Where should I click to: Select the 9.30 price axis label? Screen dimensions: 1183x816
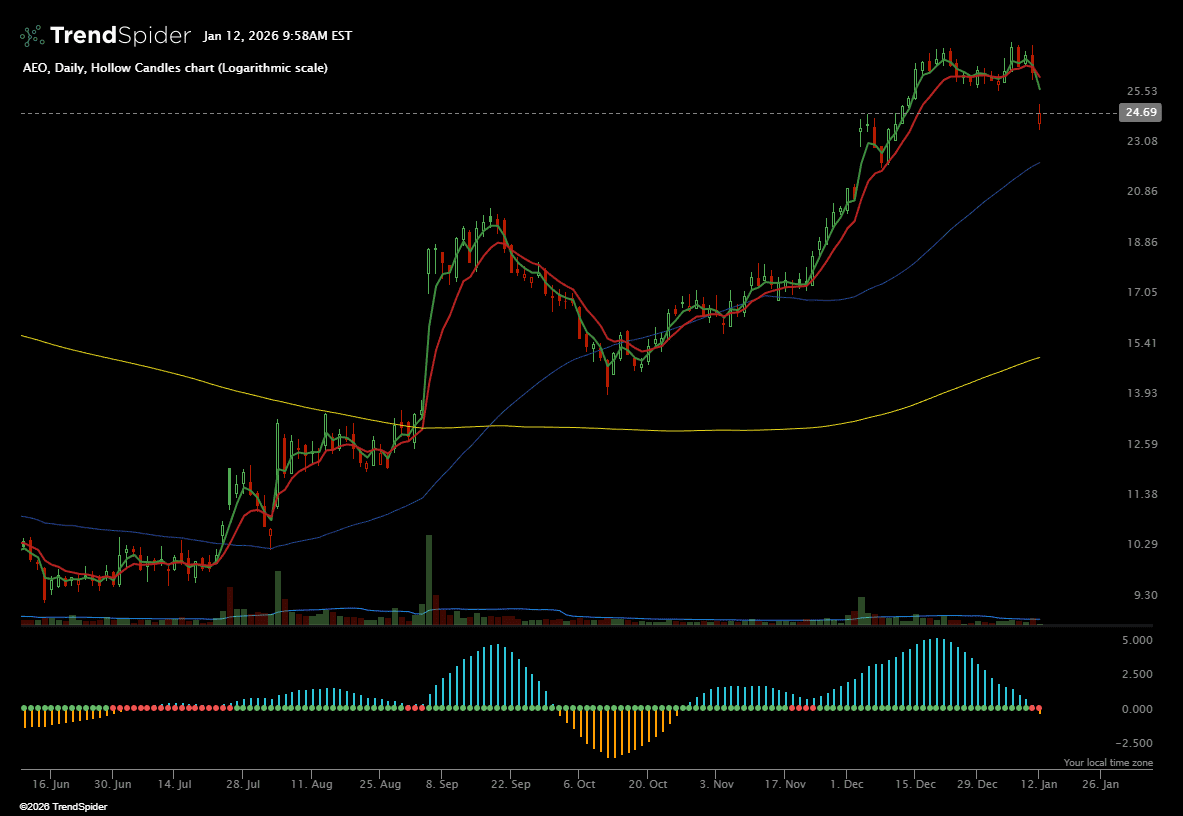[1141, 595]
